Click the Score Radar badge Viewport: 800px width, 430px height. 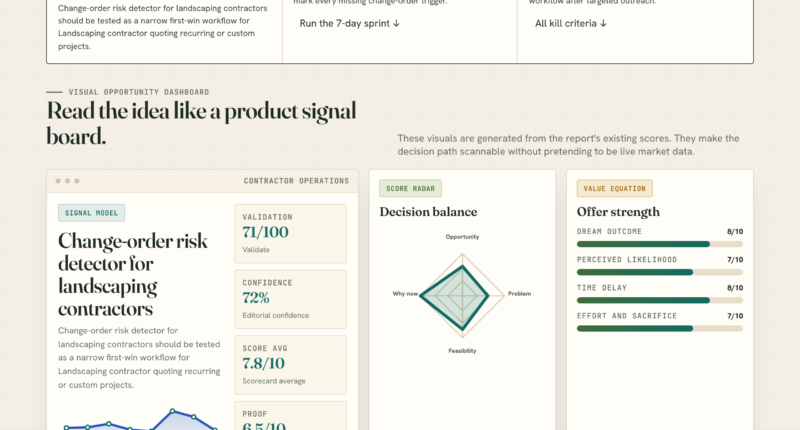410,188
